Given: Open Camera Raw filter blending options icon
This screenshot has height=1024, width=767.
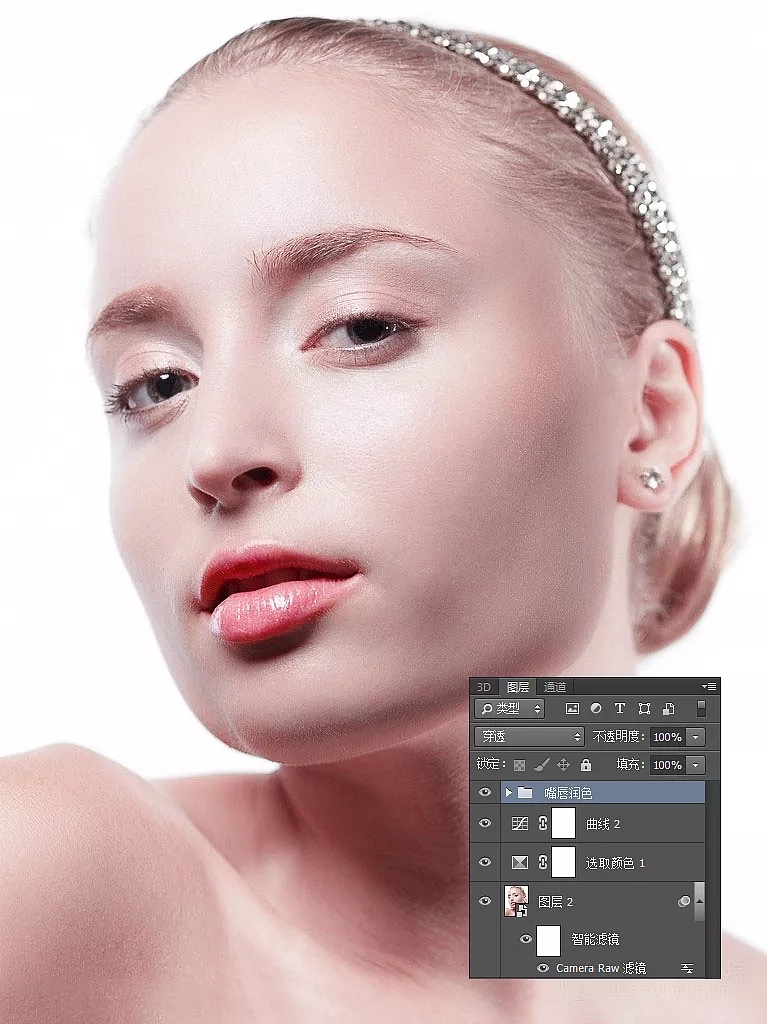Looking at the screenshot, I should (x=687, y=968).
